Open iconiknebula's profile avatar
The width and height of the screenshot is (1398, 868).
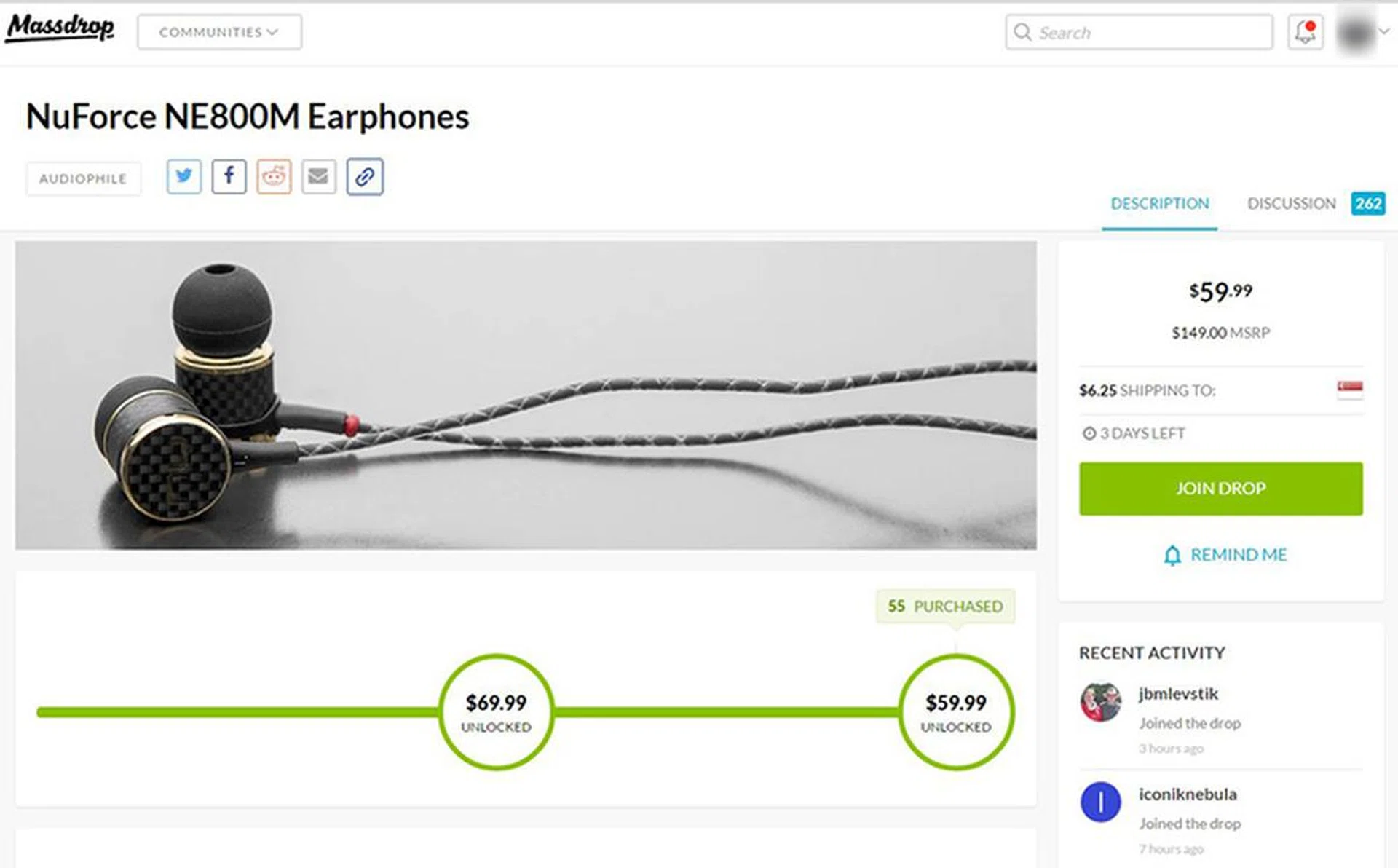pyautogui.click(x=1100, y=802)
